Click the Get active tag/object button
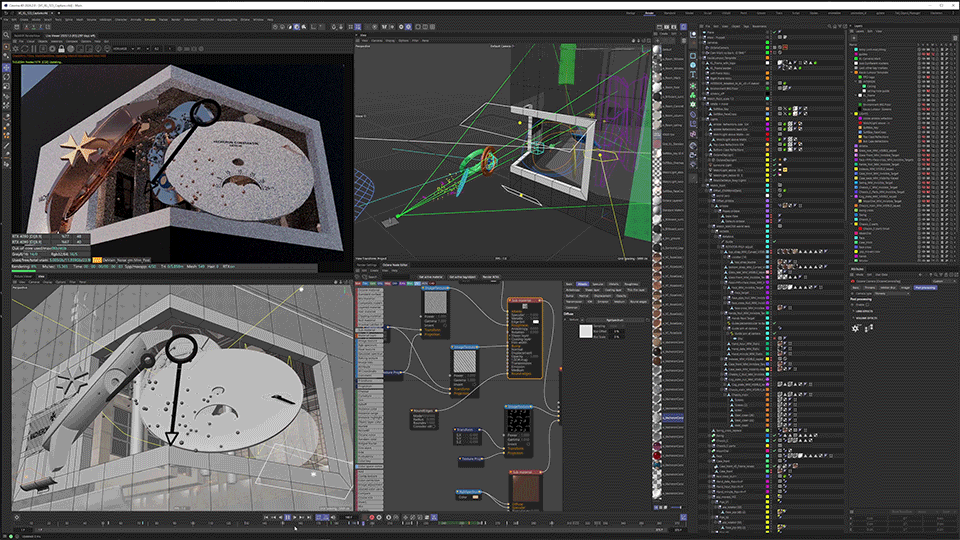 461,275
